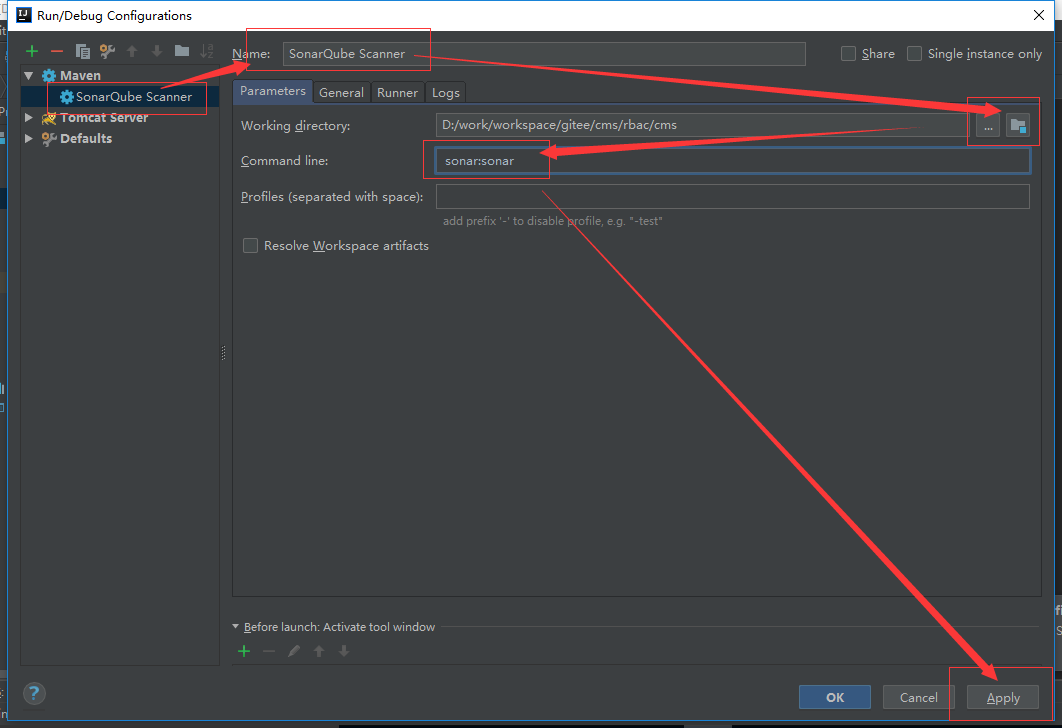This screenshot has width=1062, height=728.
Task: Expand the Defaults tree node
Action: pyautogui.click(x=28, y=138)
